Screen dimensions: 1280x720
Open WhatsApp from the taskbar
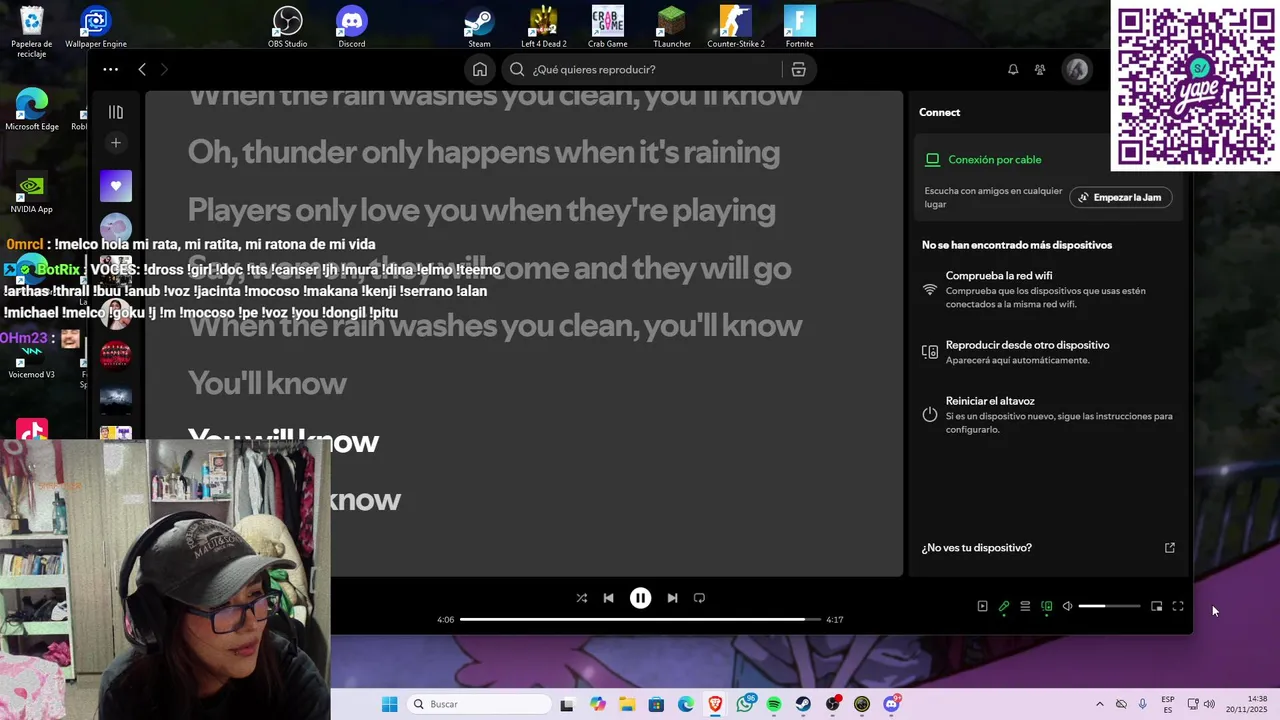point(745,704)
